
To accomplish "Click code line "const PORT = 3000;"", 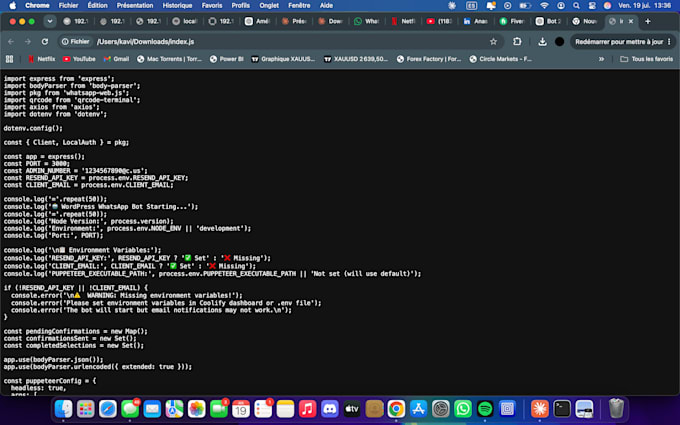I will coord(36,163).
